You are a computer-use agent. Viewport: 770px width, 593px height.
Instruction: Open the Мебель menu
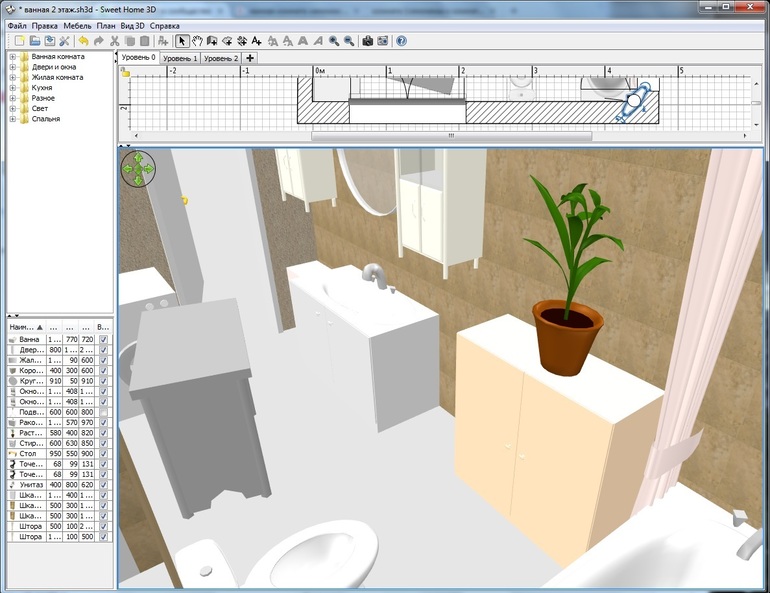point(76,25)
